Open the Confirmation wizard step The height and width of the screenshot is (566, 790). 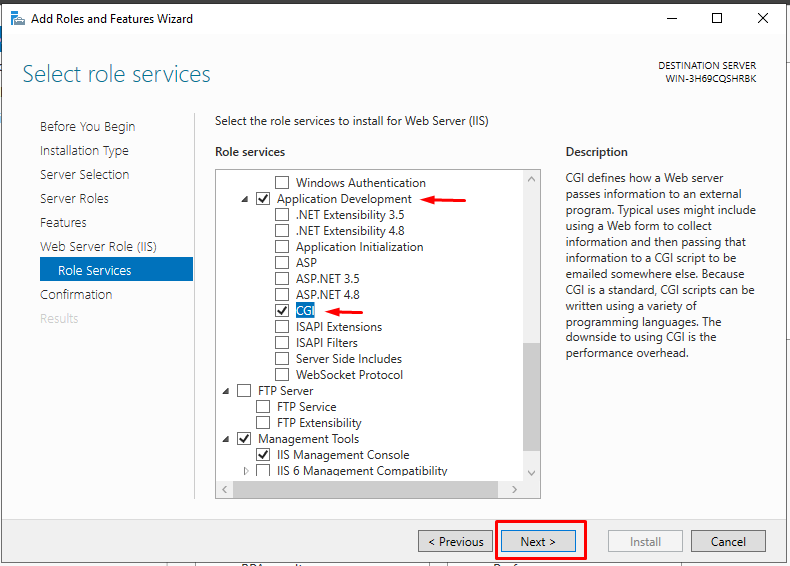[x=76, y=295]
